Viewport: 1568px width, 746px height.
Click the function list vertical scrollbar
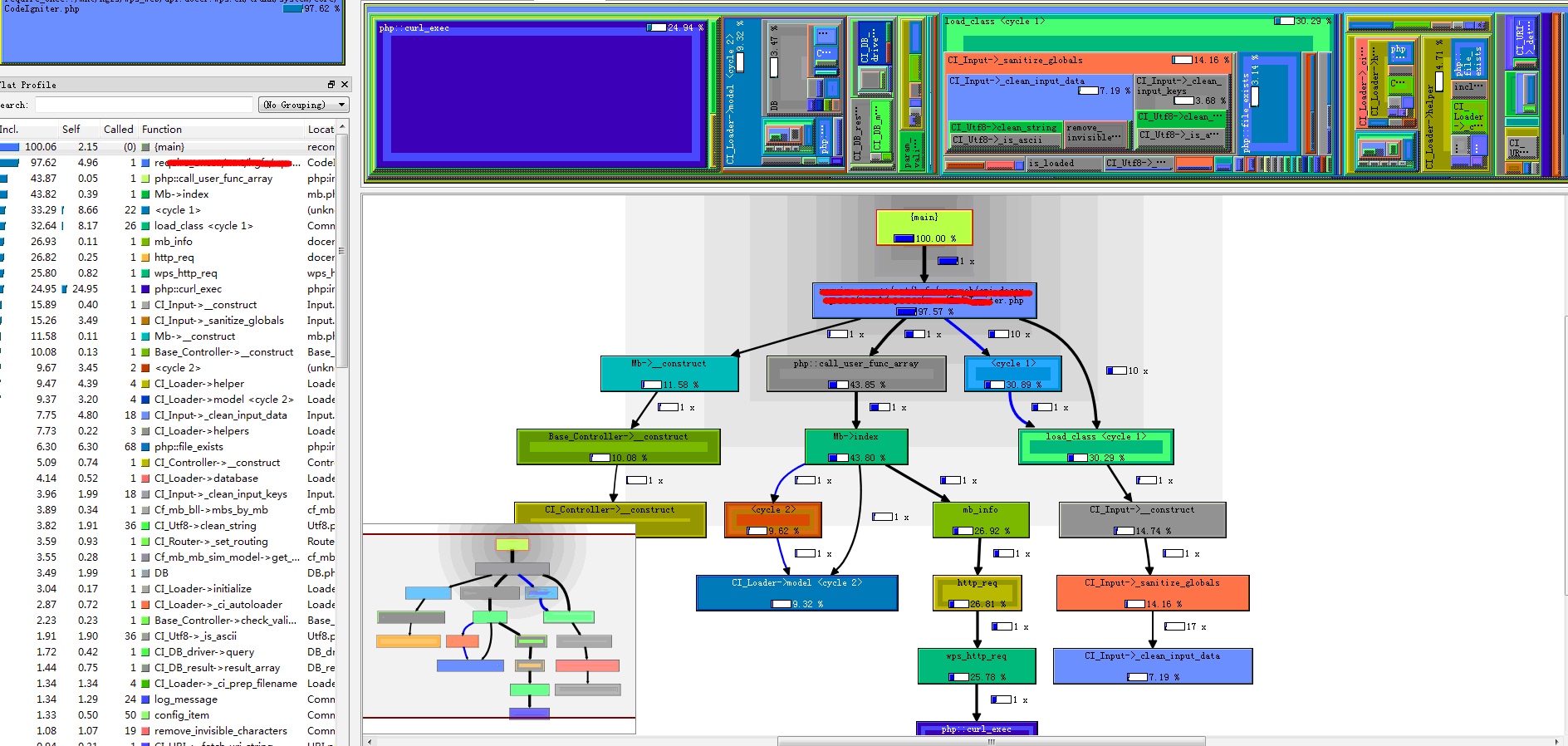tap(342, 249)
